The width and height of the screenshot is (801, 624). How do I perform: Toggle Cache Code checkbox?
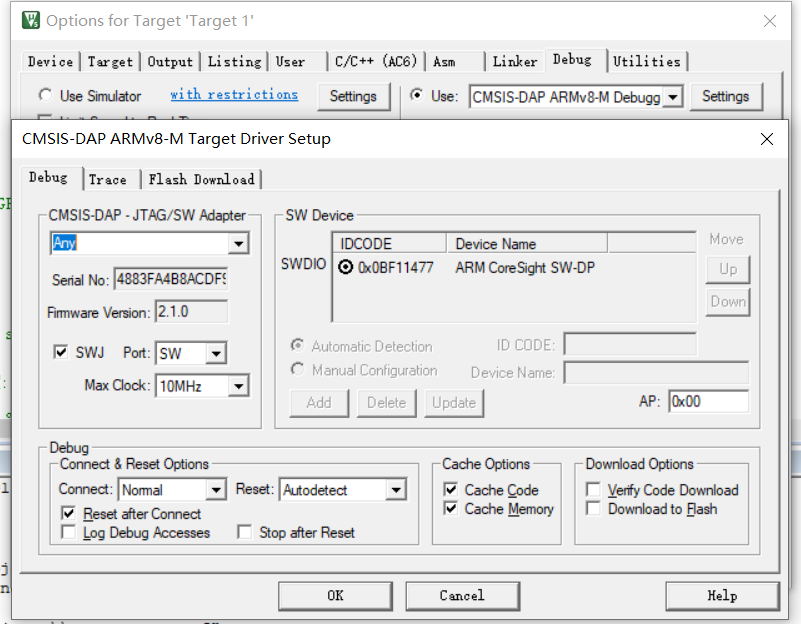click(x=451, y=490)
